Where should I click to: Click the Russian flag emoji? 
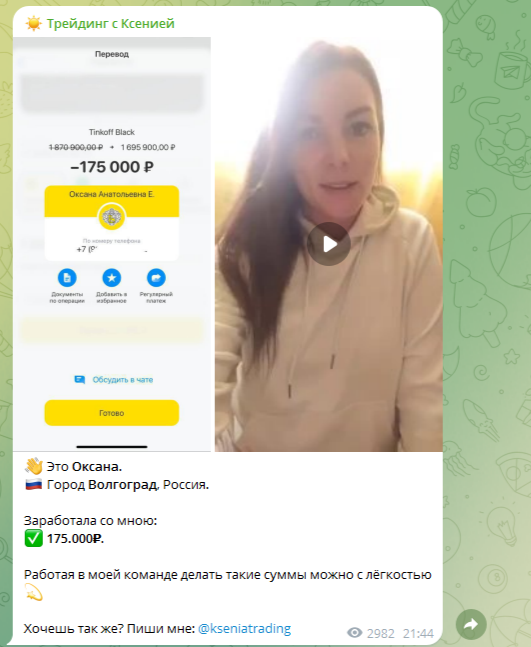(x=33, y=484)
